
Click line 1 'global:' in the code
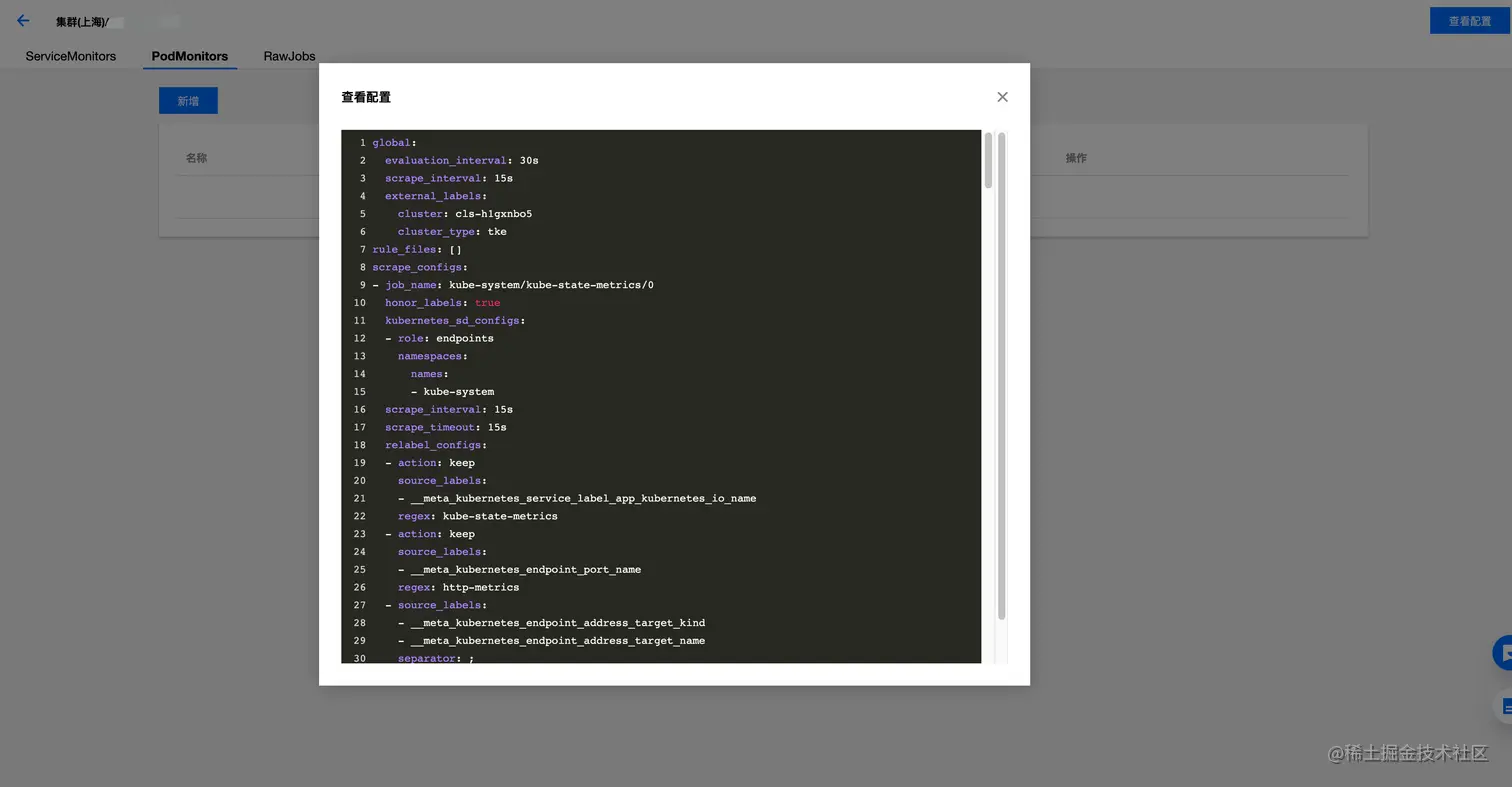click(395, 143)
